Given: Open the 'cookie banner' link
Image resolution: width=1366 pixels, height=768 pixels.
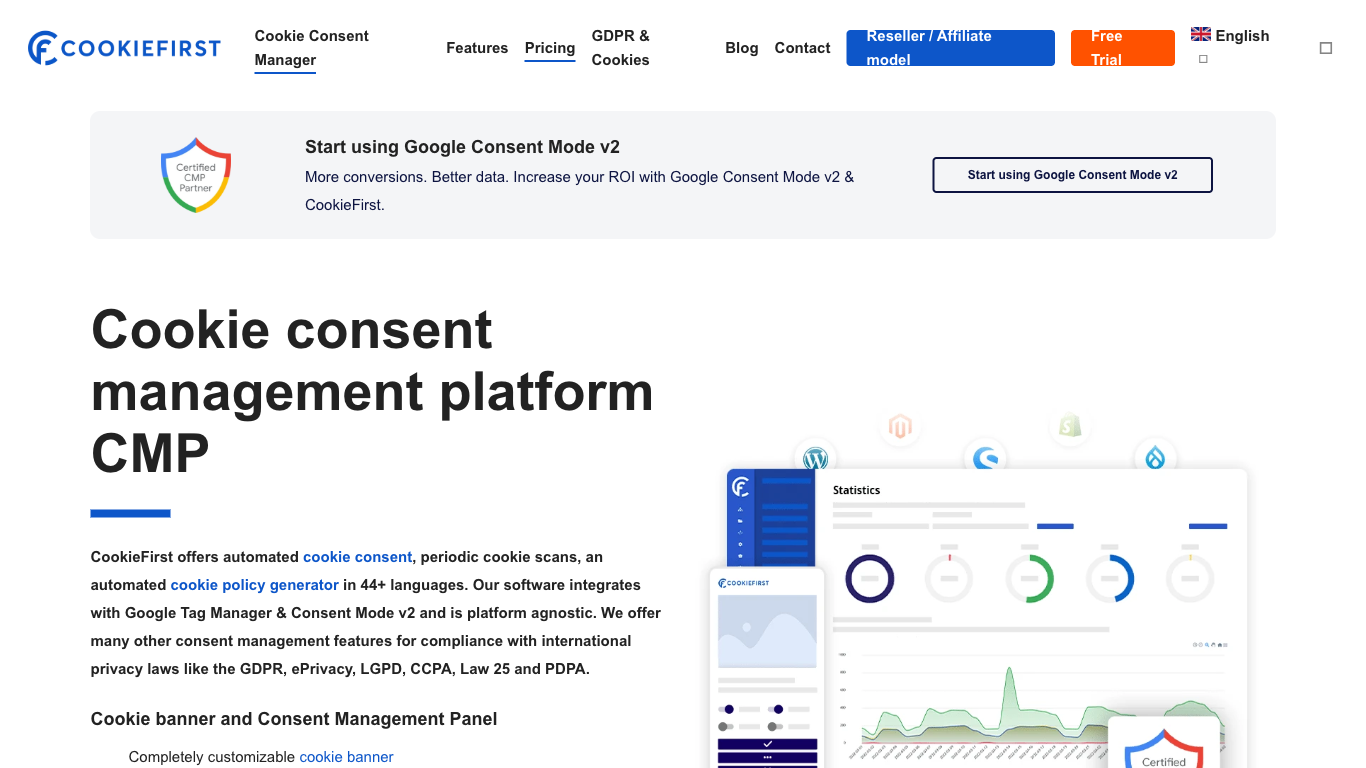Looking at the screenshot, I should 346,757.
